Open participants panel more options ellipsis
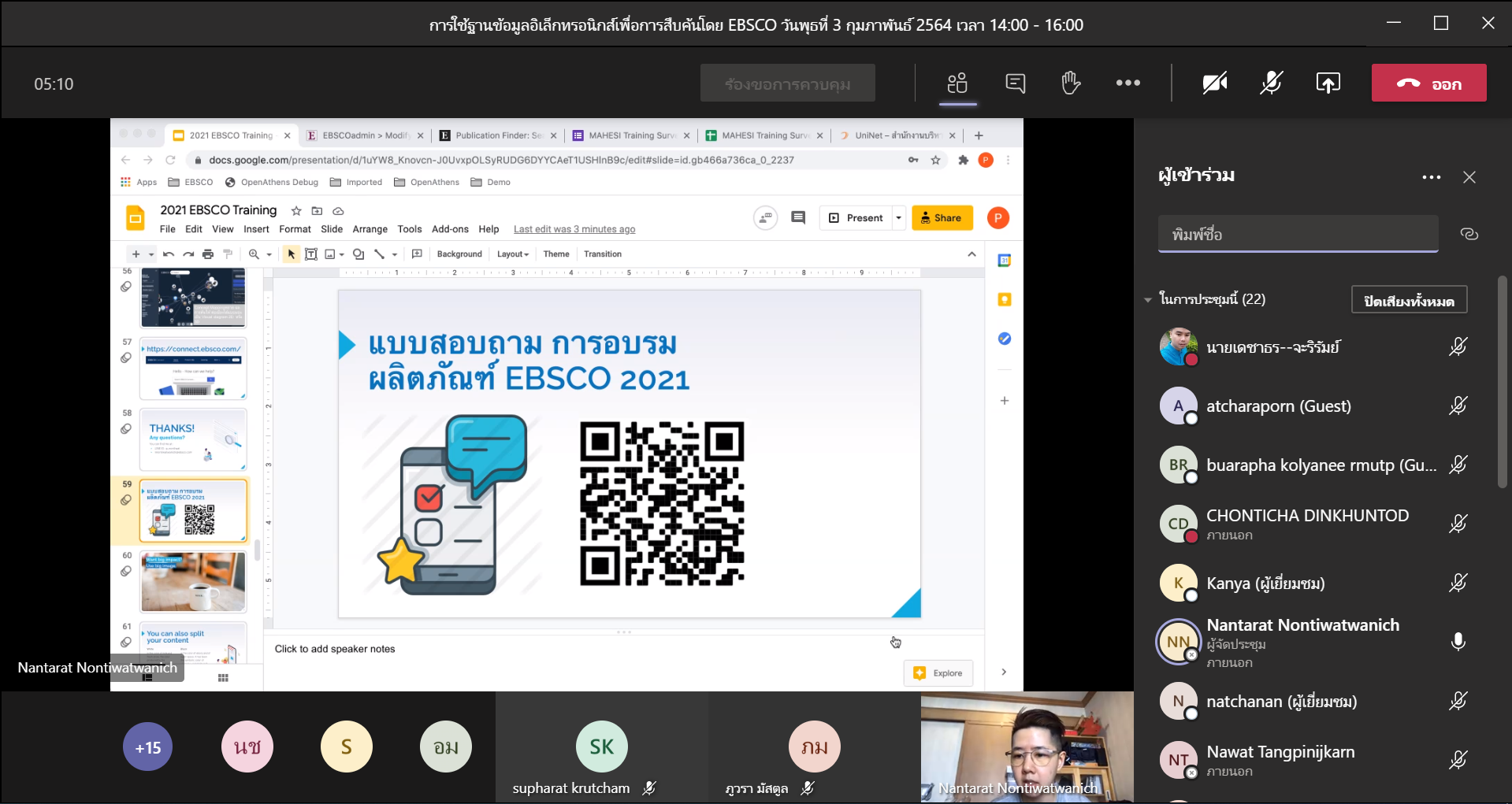1512x804 pixels. pos(1431,177)
